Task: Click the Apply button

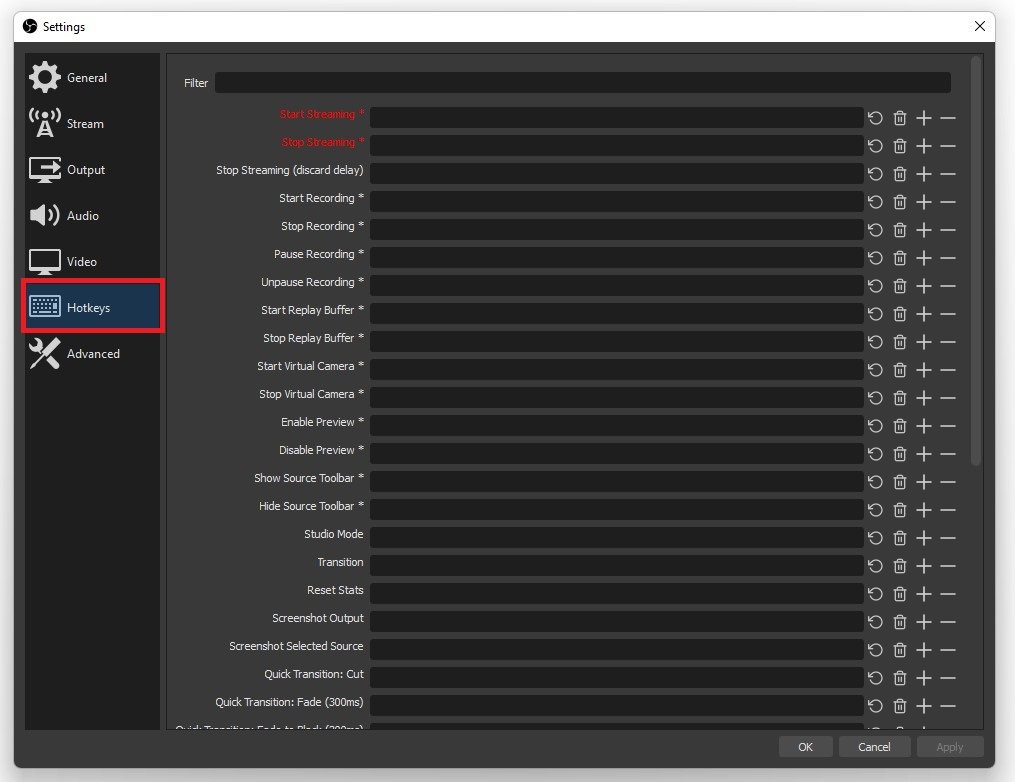Action: point(950,746)
